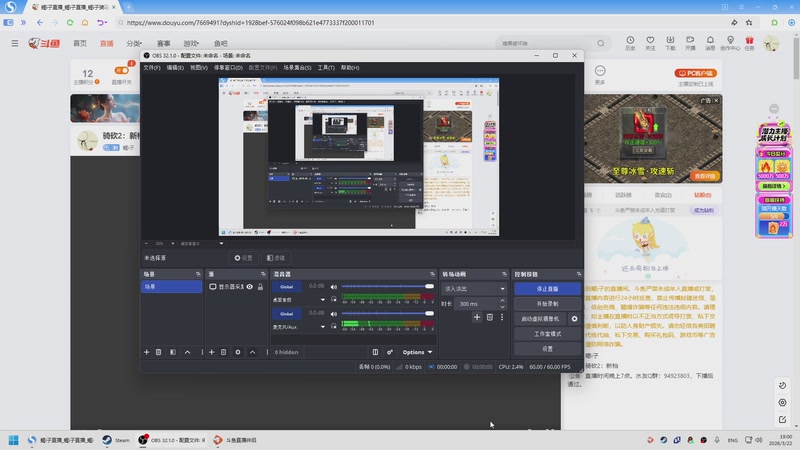This screenshot has height=450, width=800.
Task: Open advanced audio properties gears icon
Action: (389, 352)
